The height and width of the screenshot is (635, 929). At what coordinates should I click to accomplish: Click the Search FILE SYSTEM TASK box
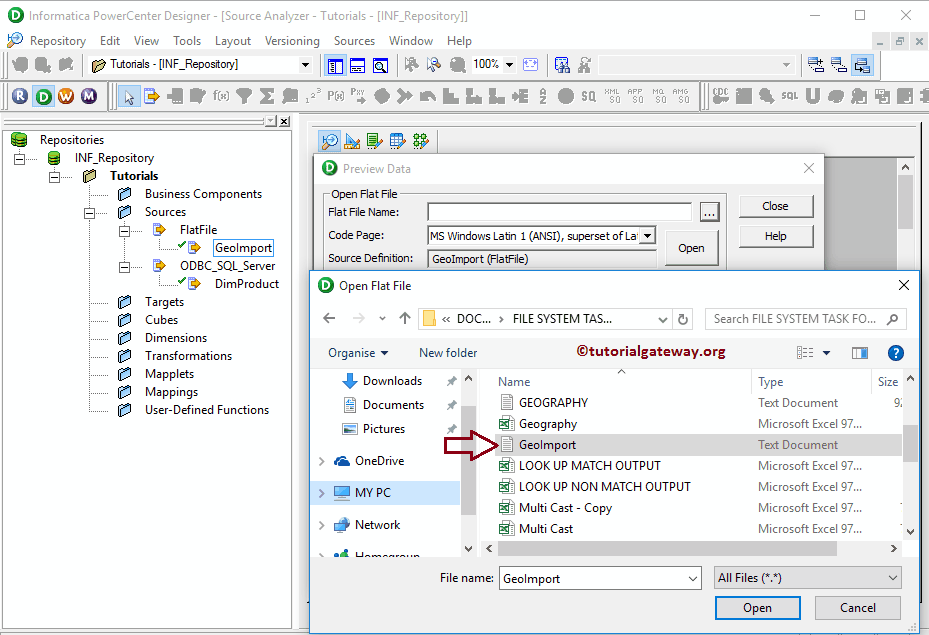(x=805, y=319)
